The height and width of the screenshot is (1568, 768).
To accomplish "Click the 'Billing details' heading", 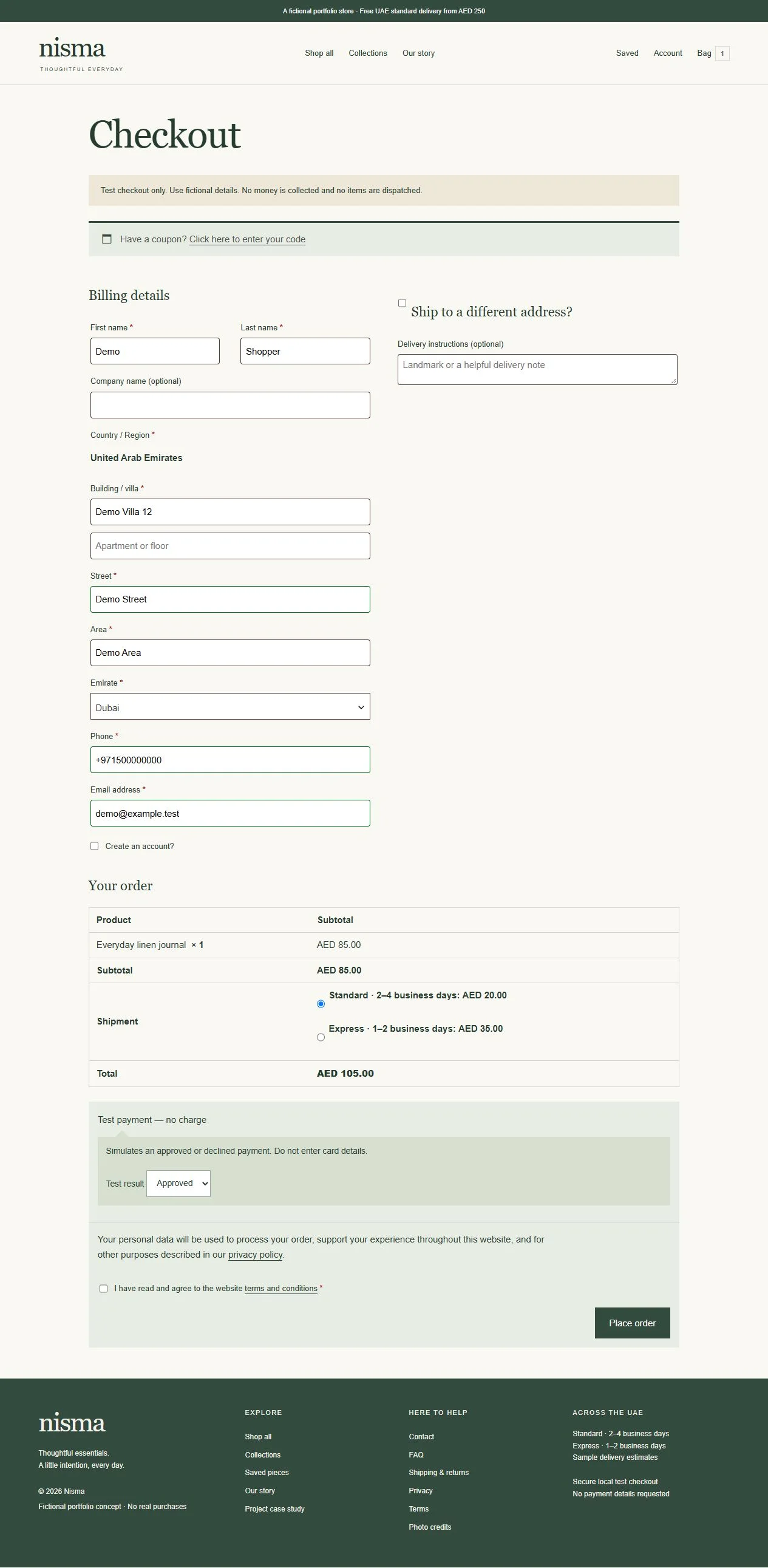I will pyautogui.click(x=129, y=295).
